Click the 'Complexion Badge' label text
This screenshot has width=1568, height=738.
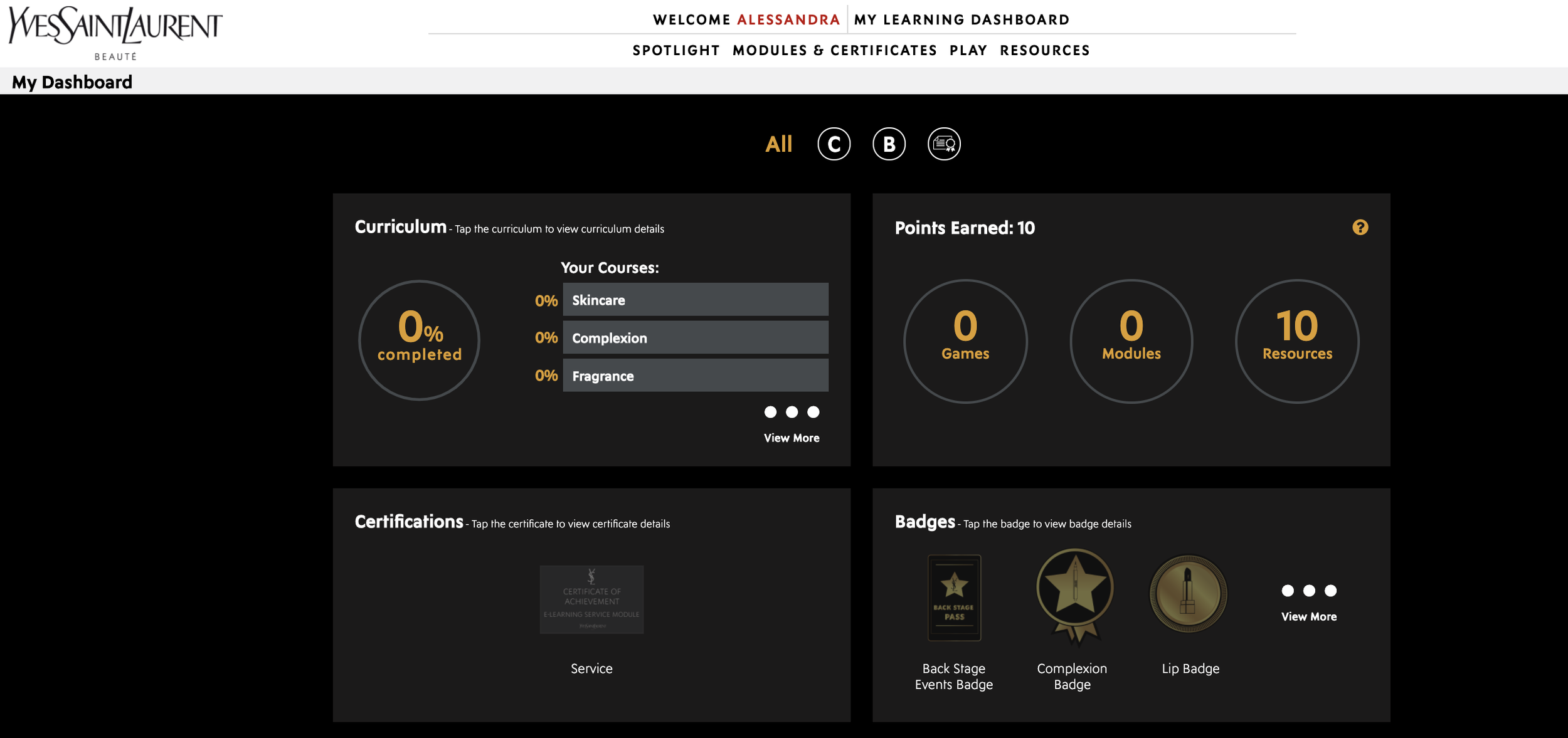point(1072,677)
